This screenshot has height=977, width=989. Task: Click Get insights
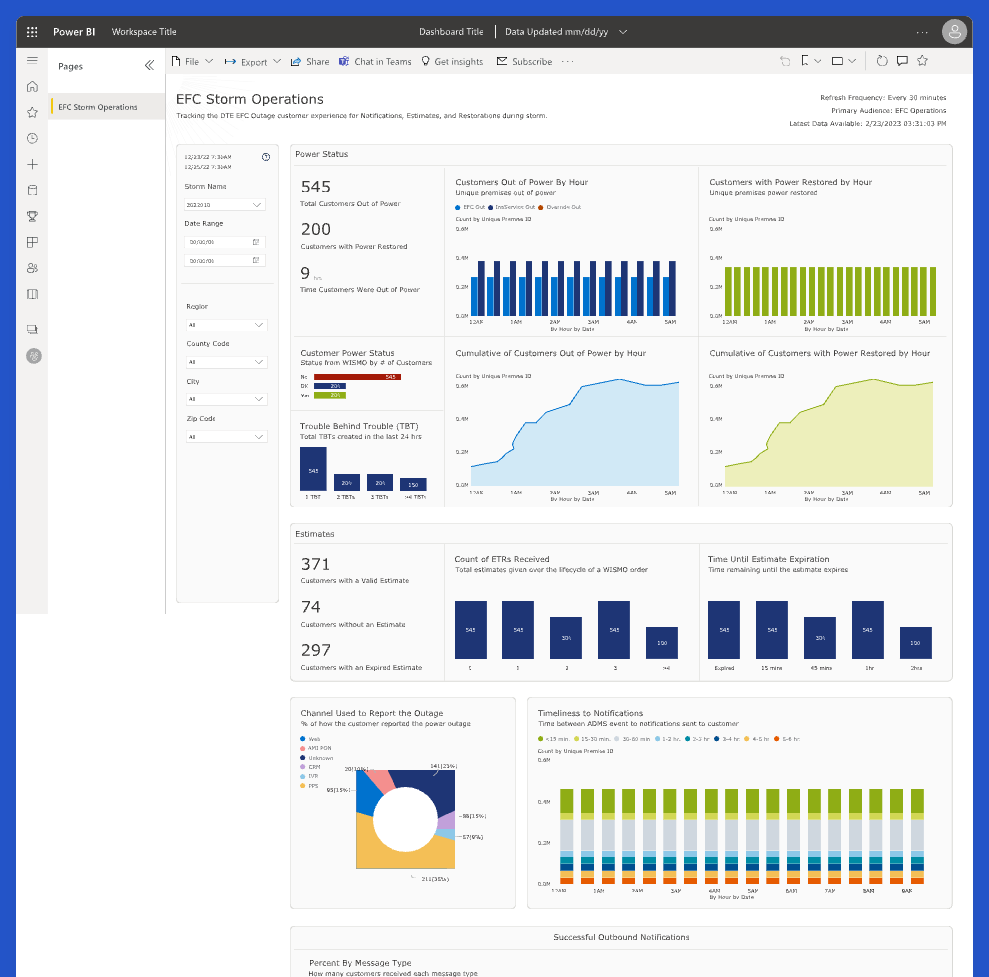tap(452, 62)
